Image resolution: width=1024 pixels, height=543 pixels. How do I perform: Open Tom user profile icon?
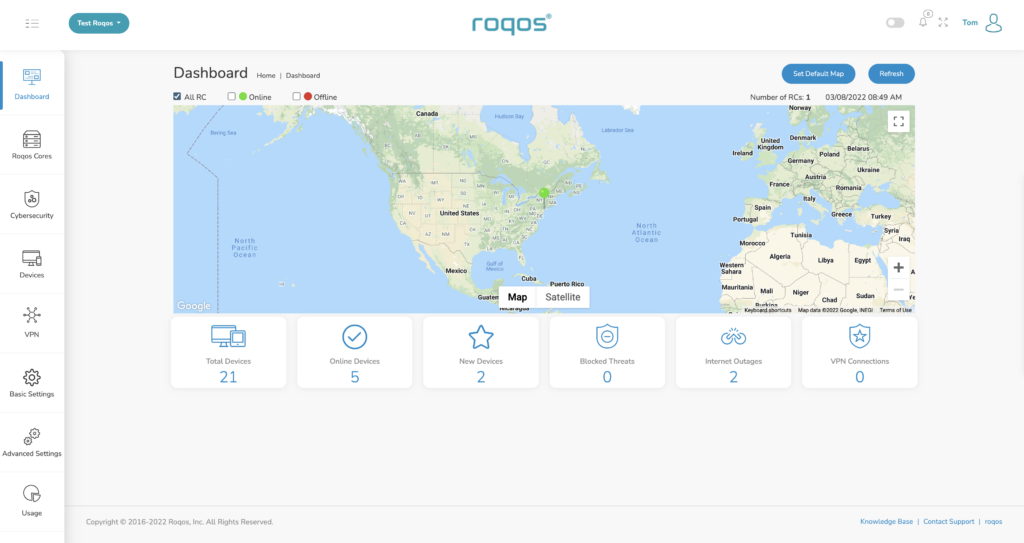[993, 23]
